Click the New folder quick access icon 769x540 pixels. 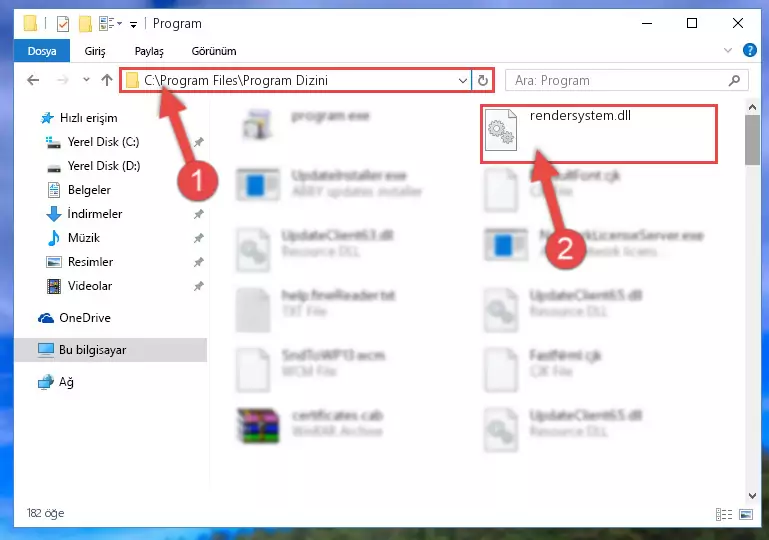85,23
